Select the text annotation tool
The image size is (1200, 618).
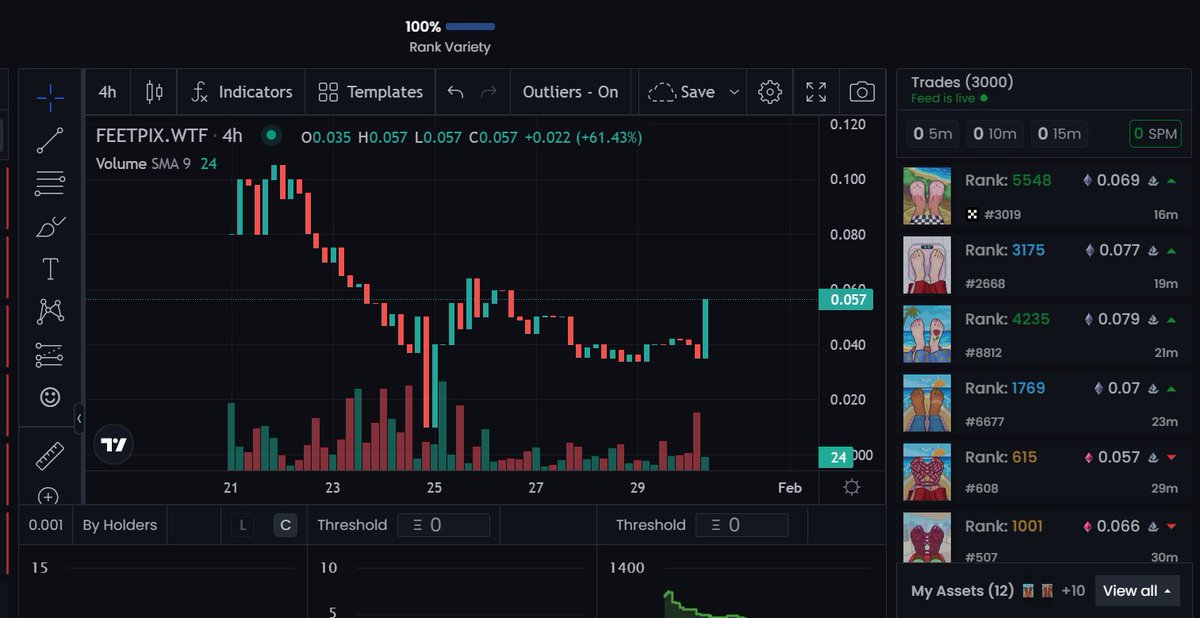tap(50, 269)
